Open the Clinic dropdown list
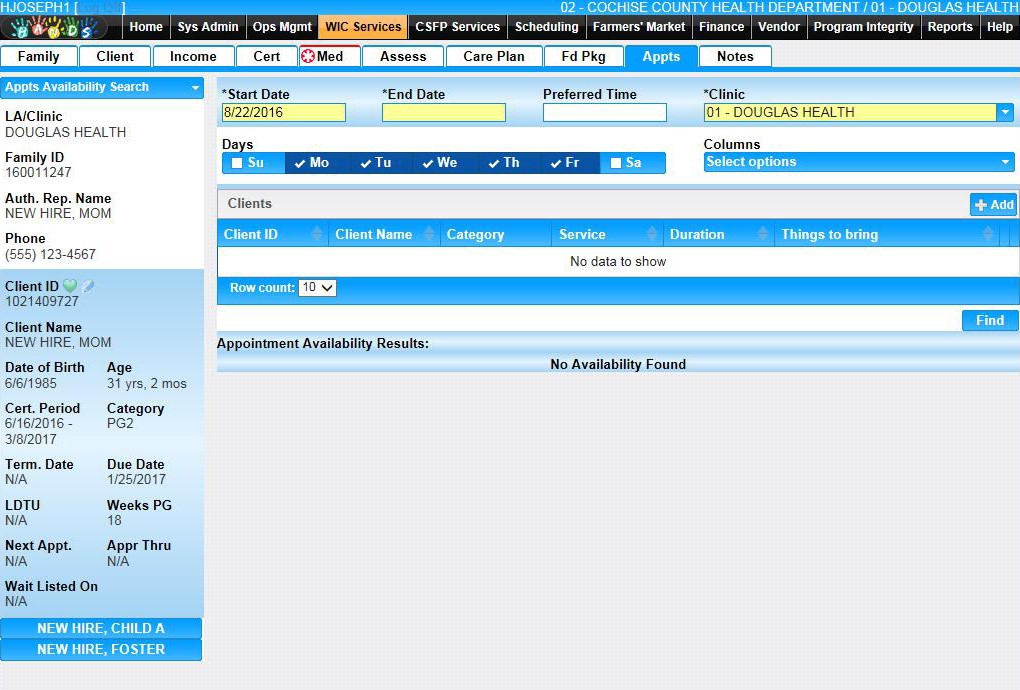 point(1005,113)
